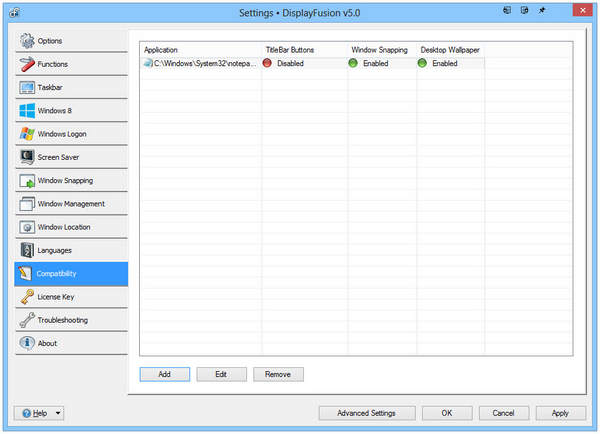Open the Screen Saver tab label

pyautogui.click(x=58, y=157)
